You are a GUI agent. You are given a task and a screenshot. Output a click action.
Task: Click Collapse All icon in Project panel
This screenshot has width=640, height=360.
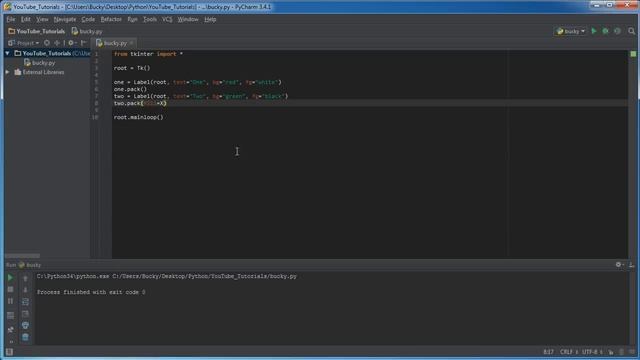click(x=57, y=43)
